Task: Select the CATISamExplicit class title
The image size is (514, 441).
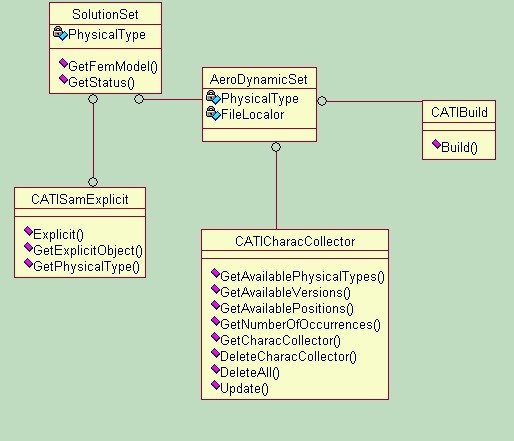Action: point(80,199)
